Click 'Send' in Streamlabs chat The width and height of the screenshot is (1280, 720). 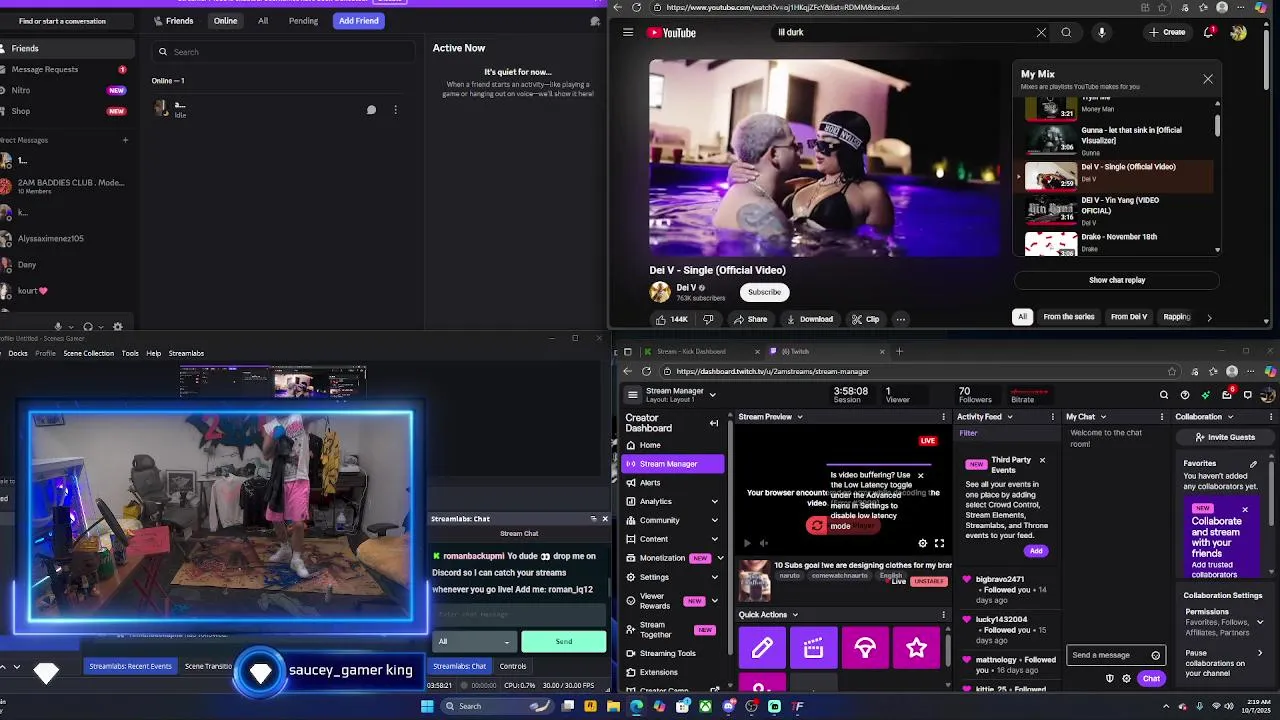564,641
